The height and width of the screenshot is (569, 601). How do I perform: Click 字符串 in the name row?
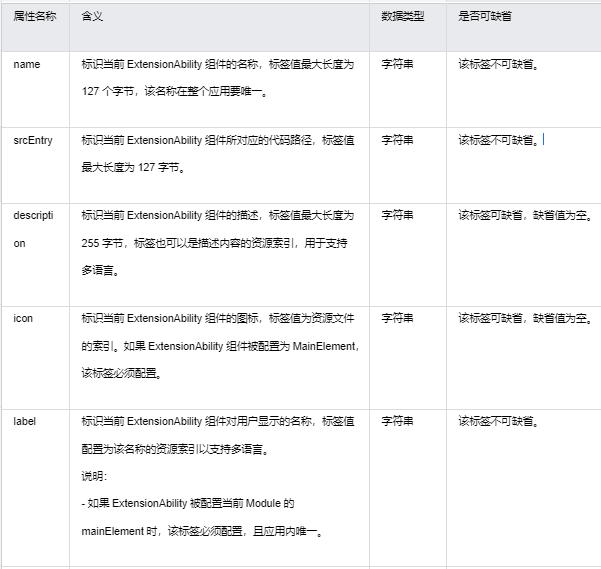397,64
